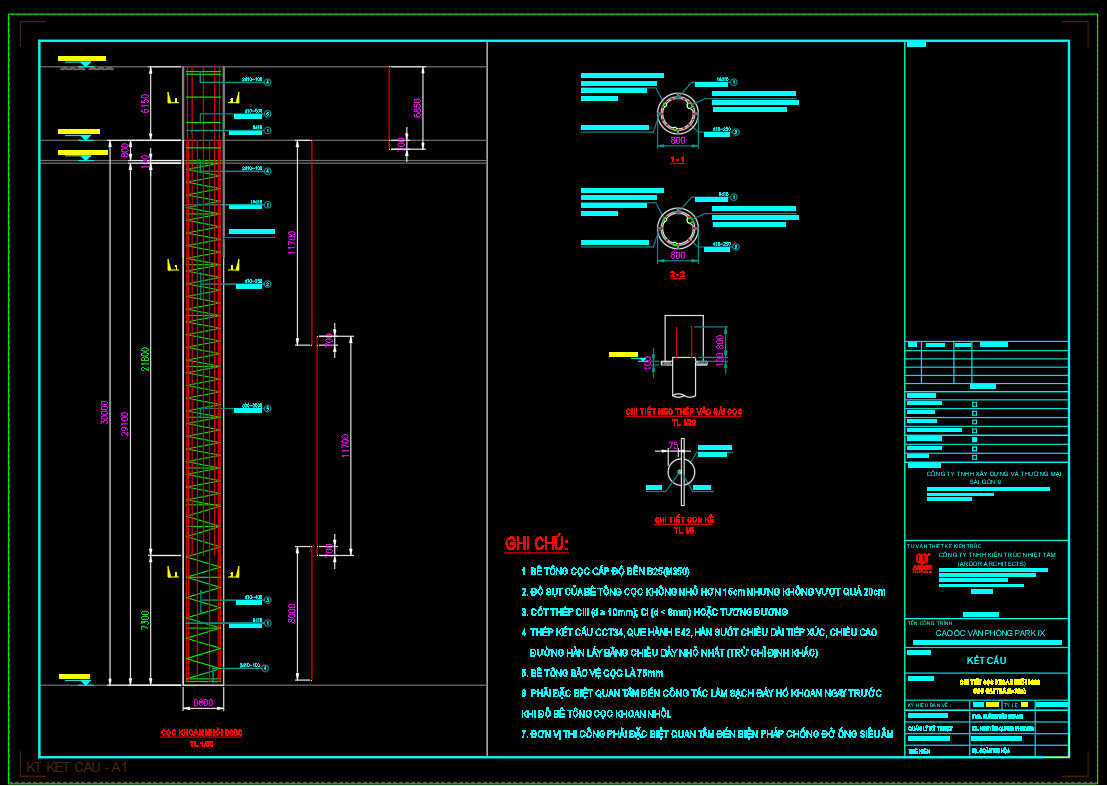Select the GHI CHÚ notes heading

[x=537, y=544]
